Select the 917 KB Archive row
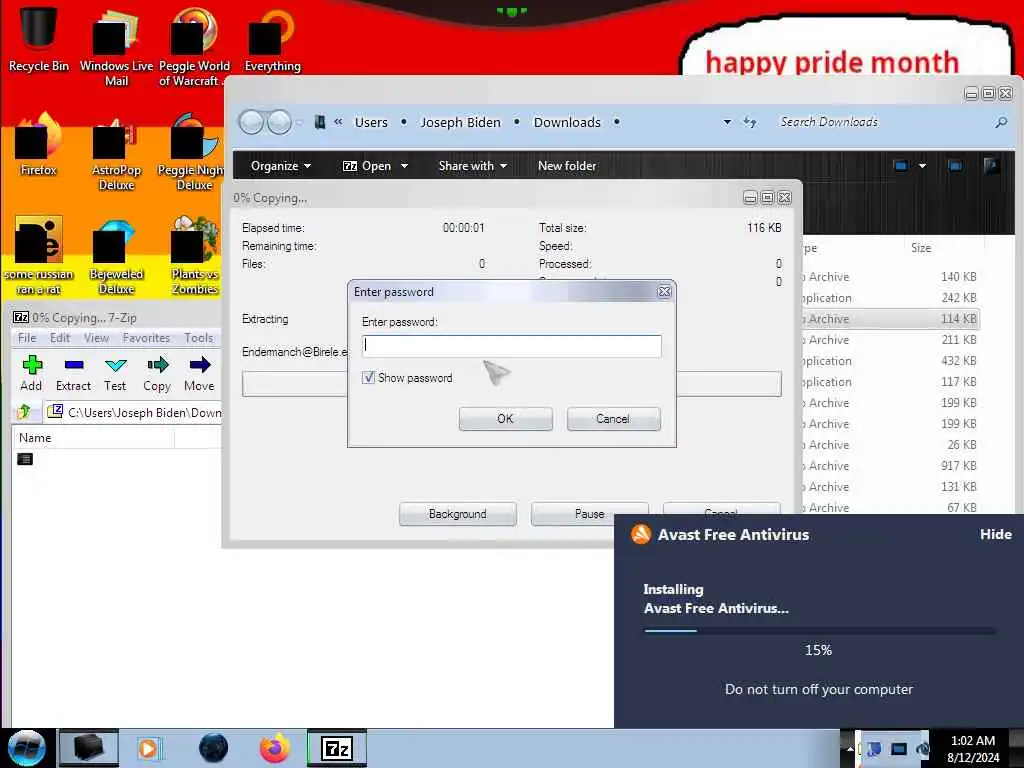1024x768 pixels. [891, 466]
